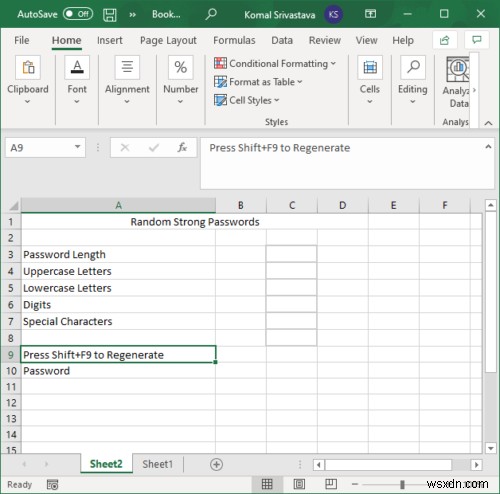Click the Font color A icon
Image resolution: width=500 pixels, height=494 pixels.
coord(77,67)
